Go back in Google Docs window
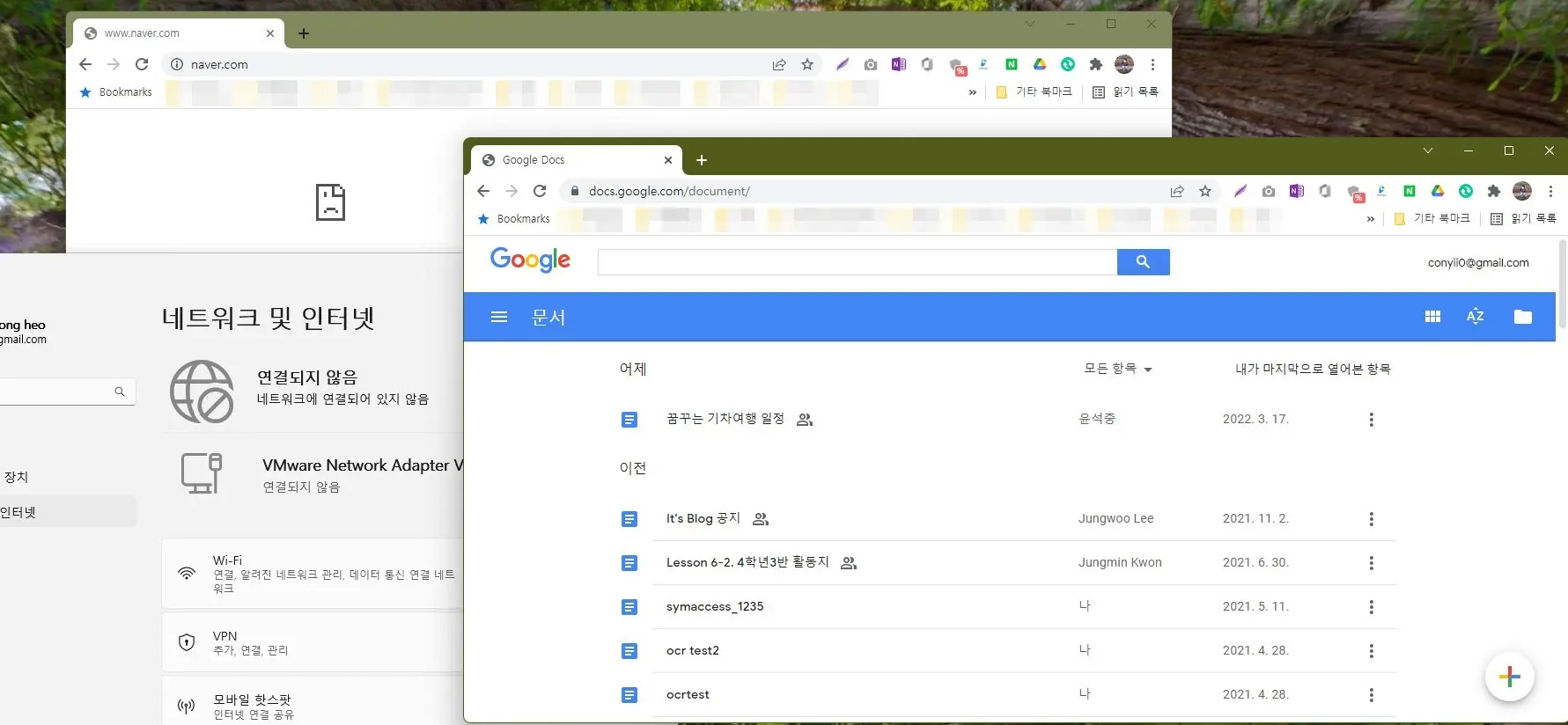Viewport: 1568px width, 725px height. pos(483,191)
